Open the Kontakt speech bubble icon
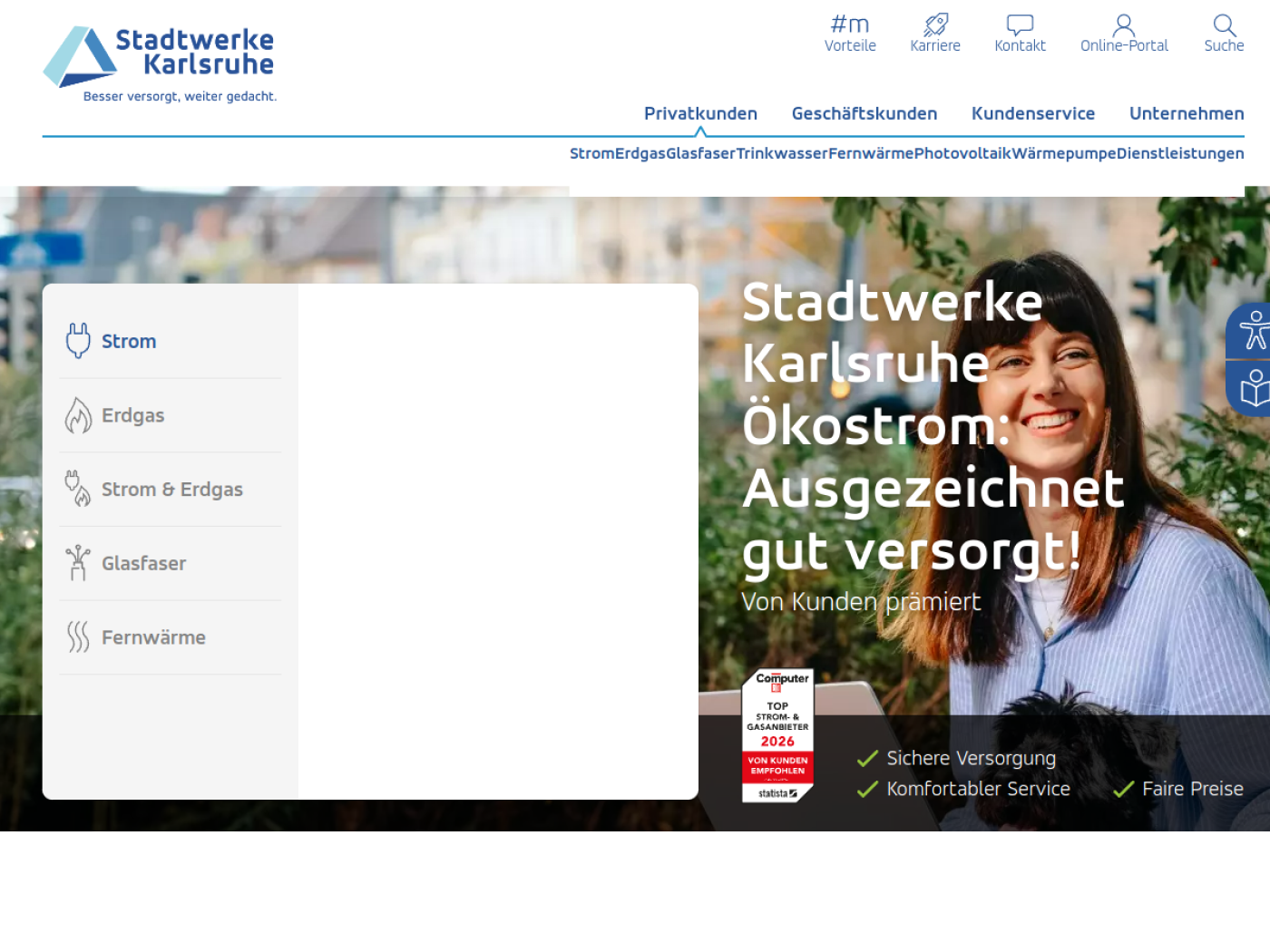1270x952 pixels. click(x=1020, y=24)
